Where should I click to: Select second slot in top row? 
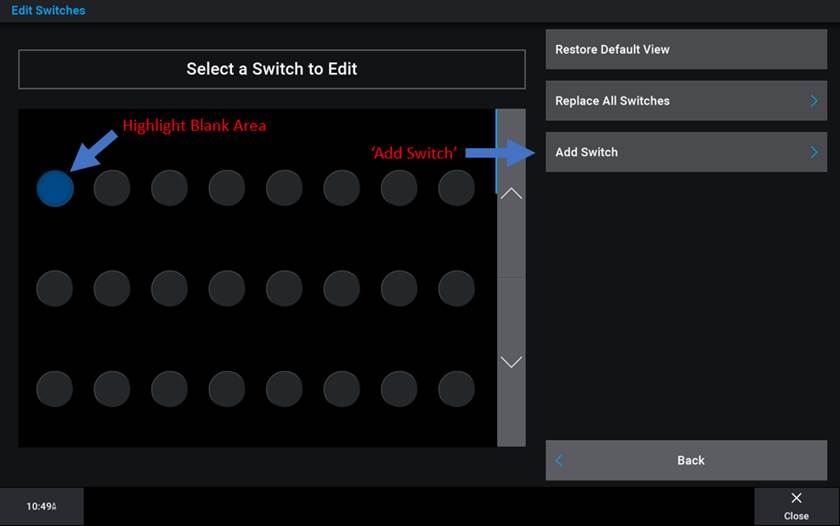[x=112, y=188]
